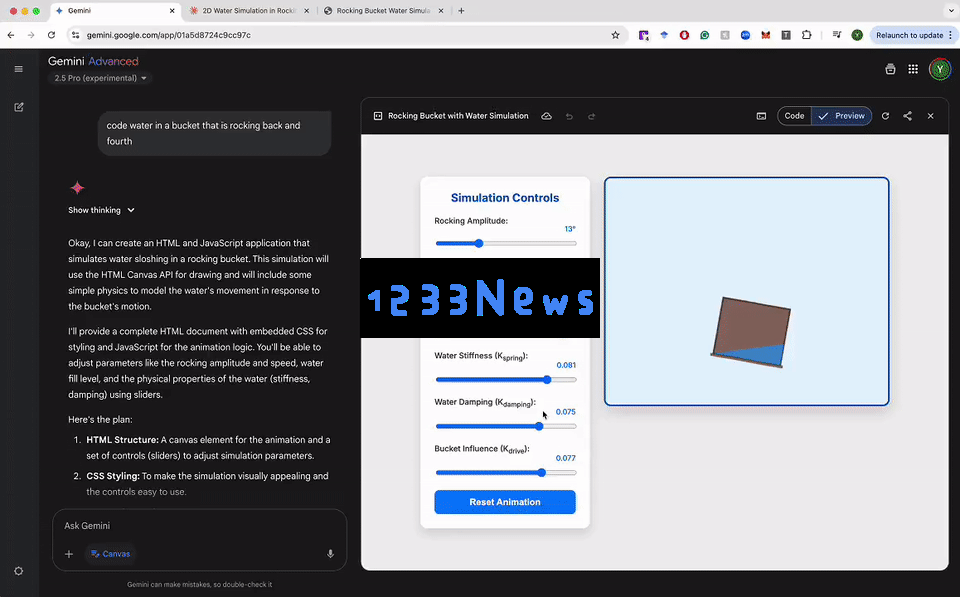Screen dimensions: 960x597
Task: Toggle the Canvas mode chip
Action: (110, 554)
